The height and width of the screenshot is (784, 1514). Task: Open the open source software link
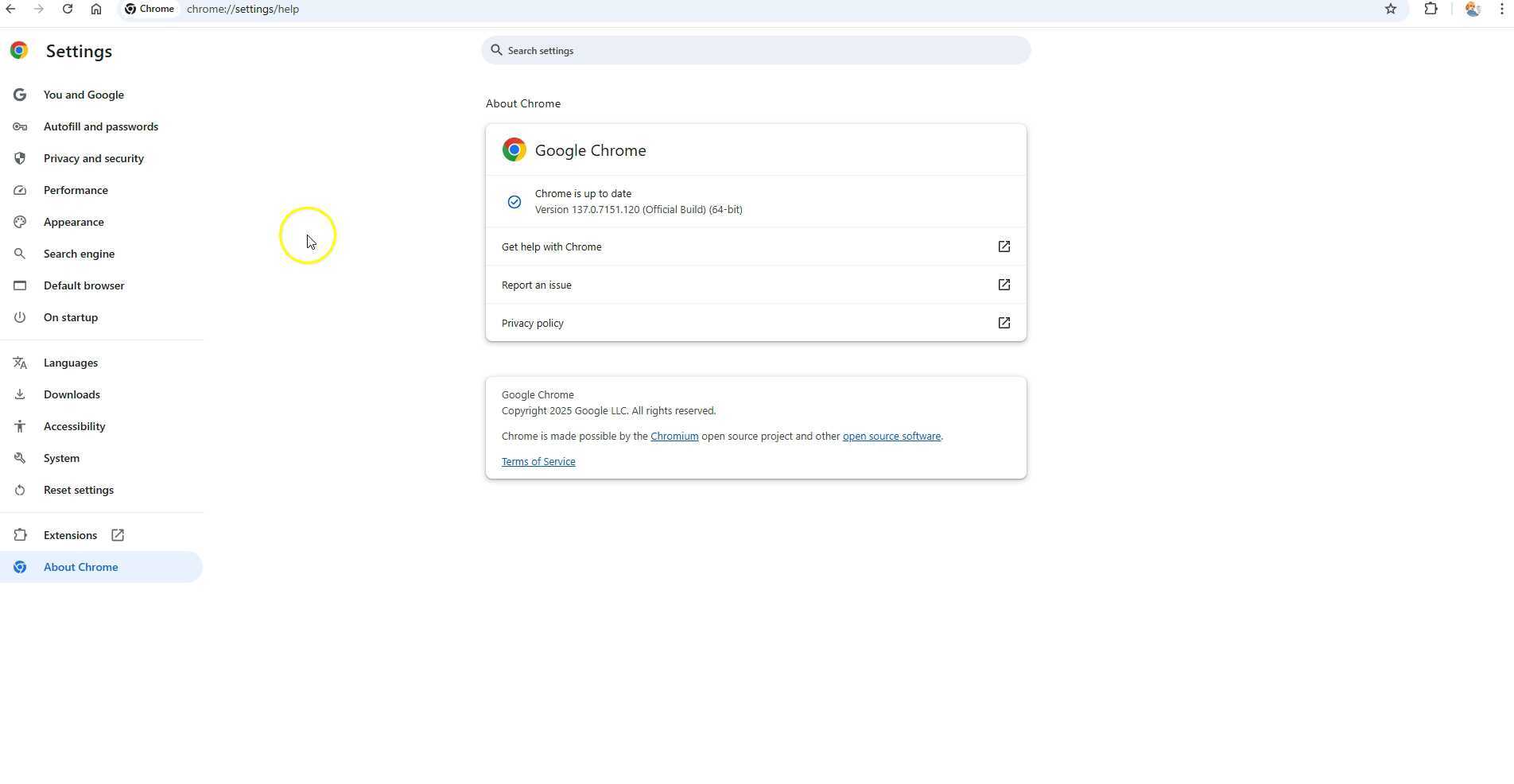pyautogui.click(x=891, y=437)
